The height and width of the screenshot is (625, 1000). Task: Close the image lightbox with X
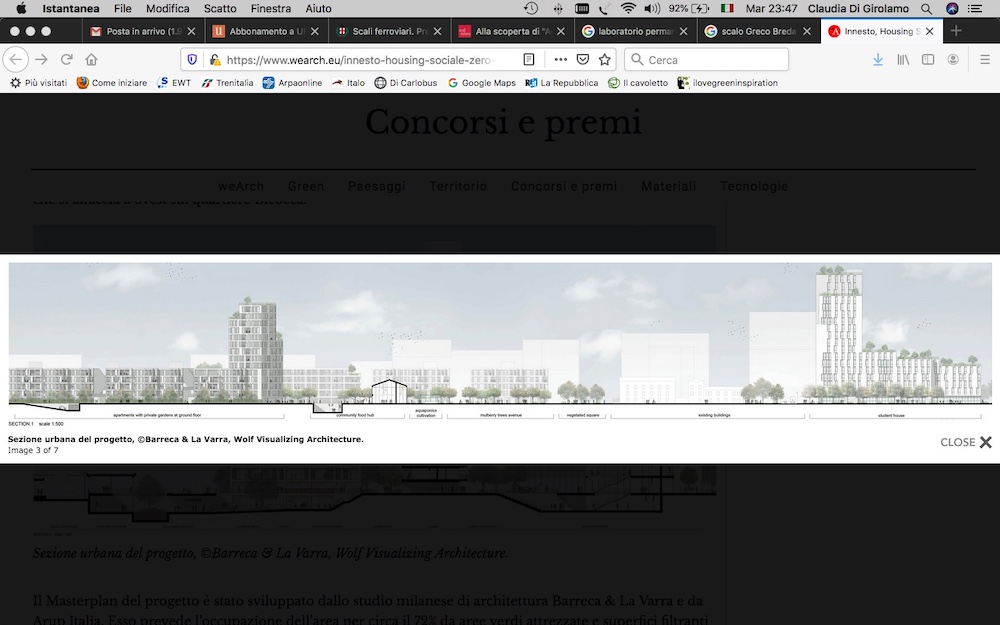[985, 442]
